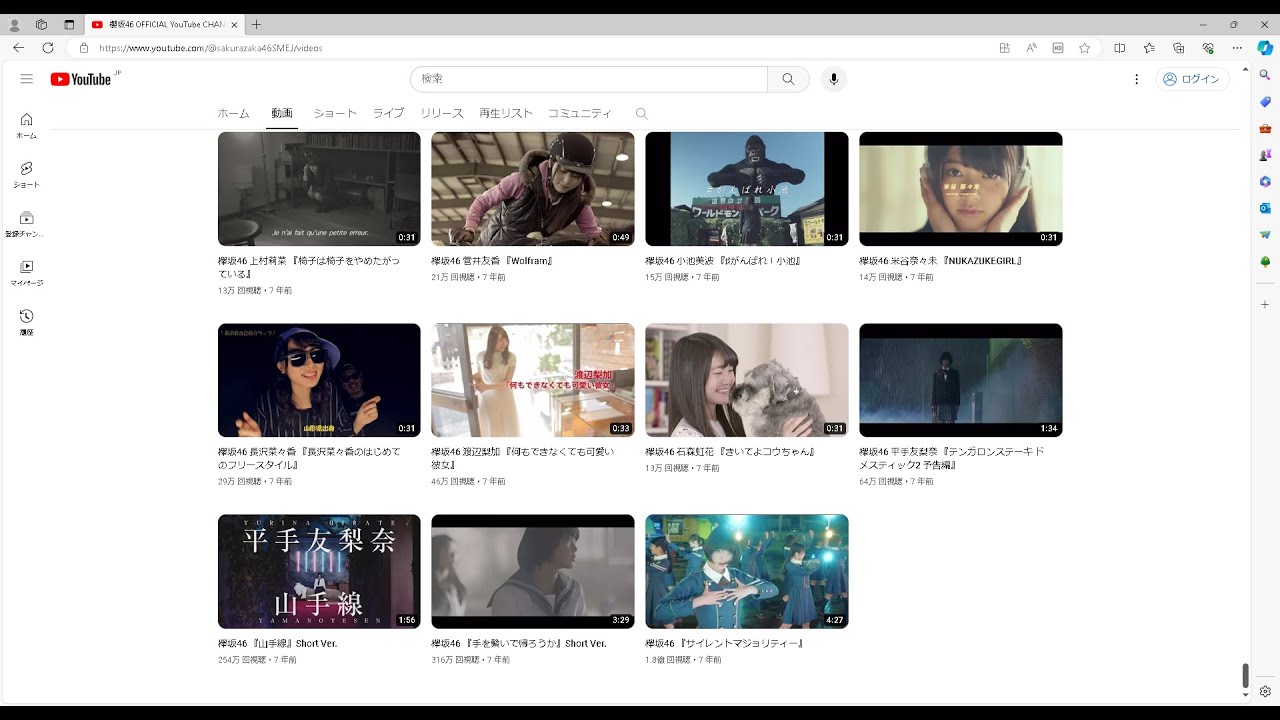This screenshot has width=1280, height=720.
Task: Click the page vertical scrollbar thumb
Action: (1245, 675)
